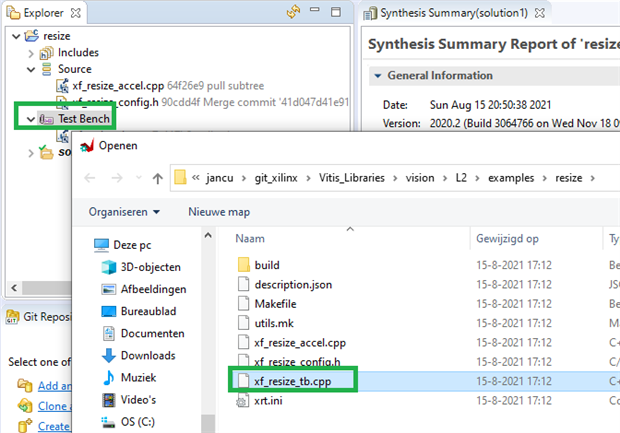Collapse the resize project node
This screenshot has height=433, width=620.
(16, 36)
